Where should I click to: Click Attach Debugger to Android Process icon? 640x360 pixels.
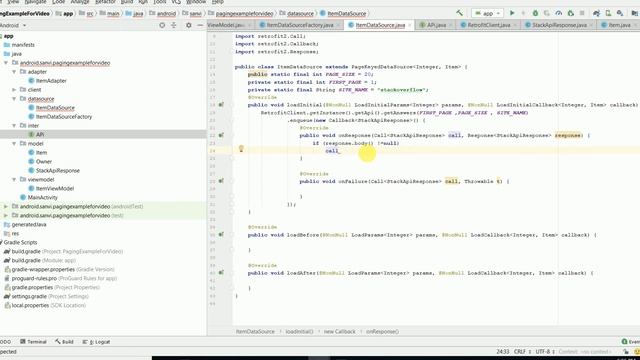pos(571,13)
